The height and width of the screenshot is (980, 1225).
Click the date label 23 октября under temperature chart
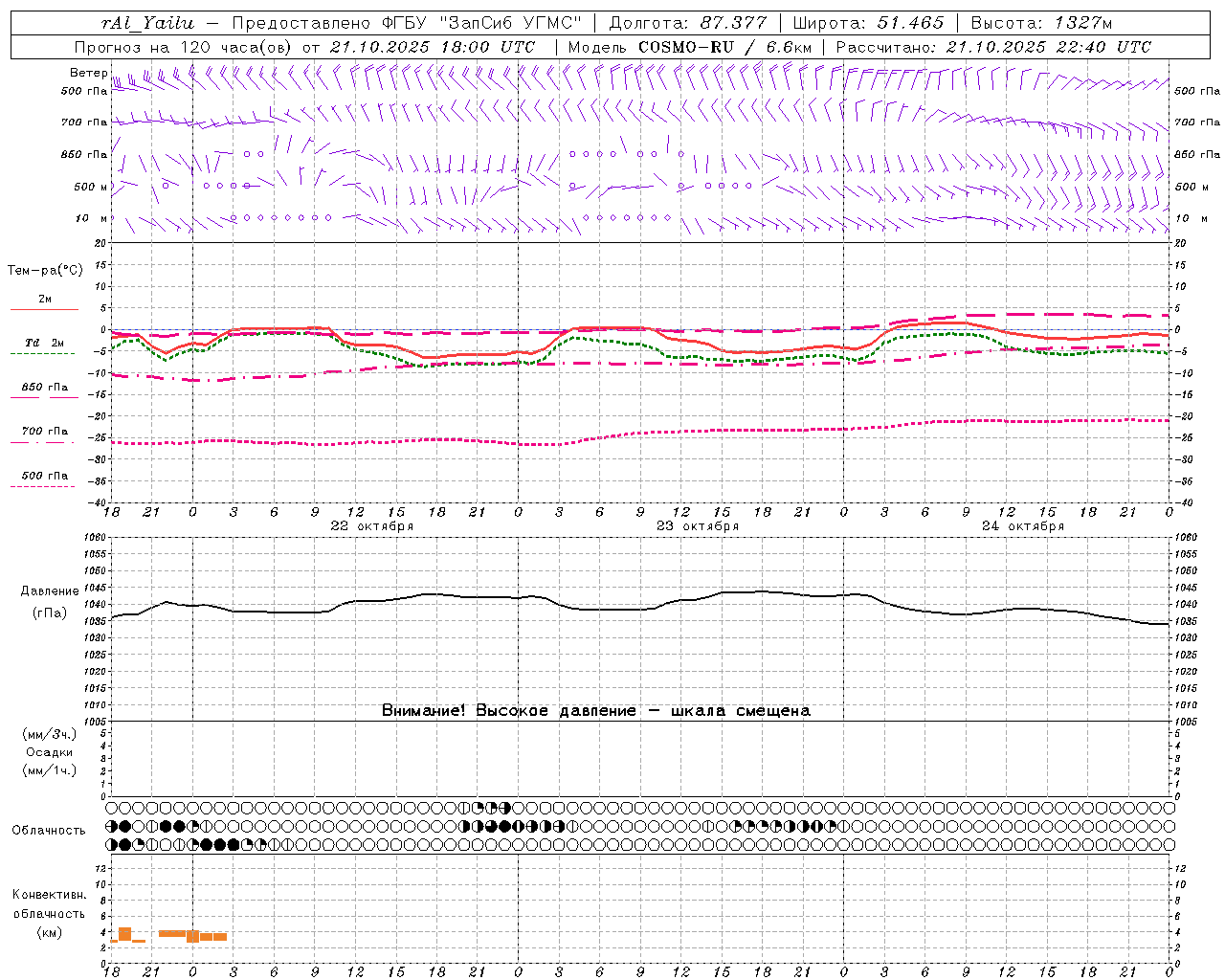coord(698,526)
